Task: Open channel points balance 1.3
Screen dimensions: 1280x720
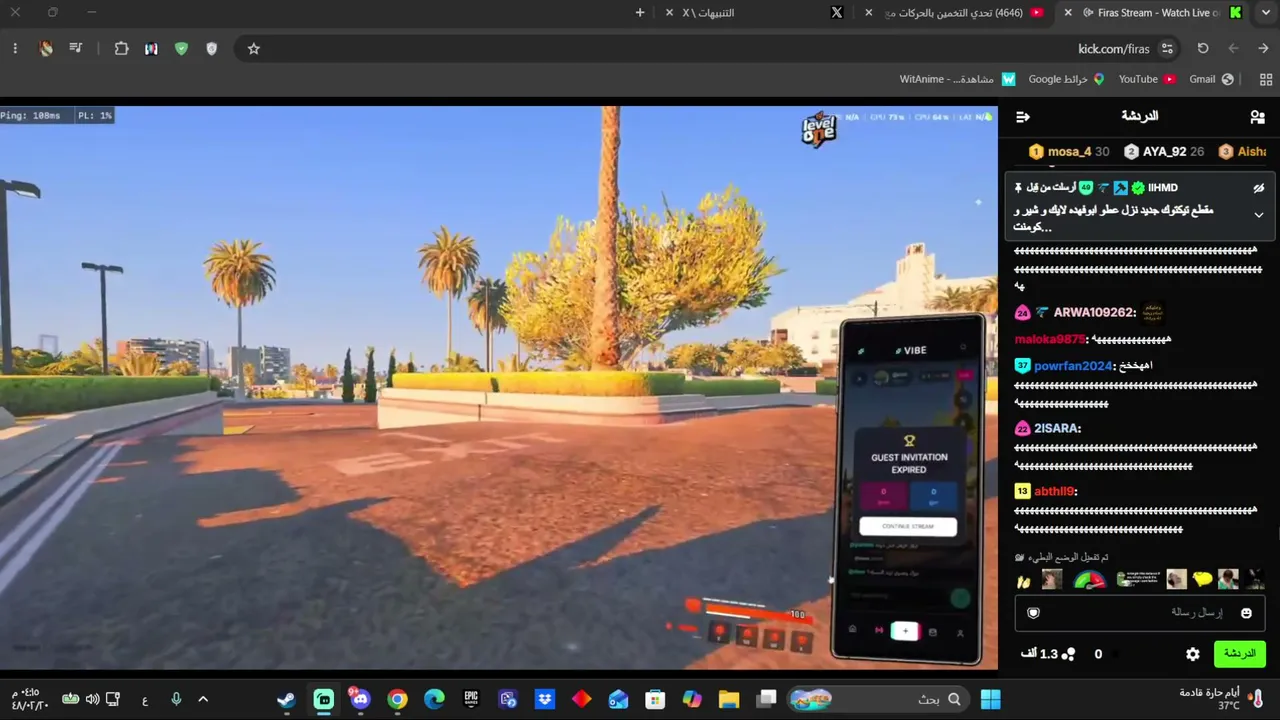Action: [x=1048, y=654]
